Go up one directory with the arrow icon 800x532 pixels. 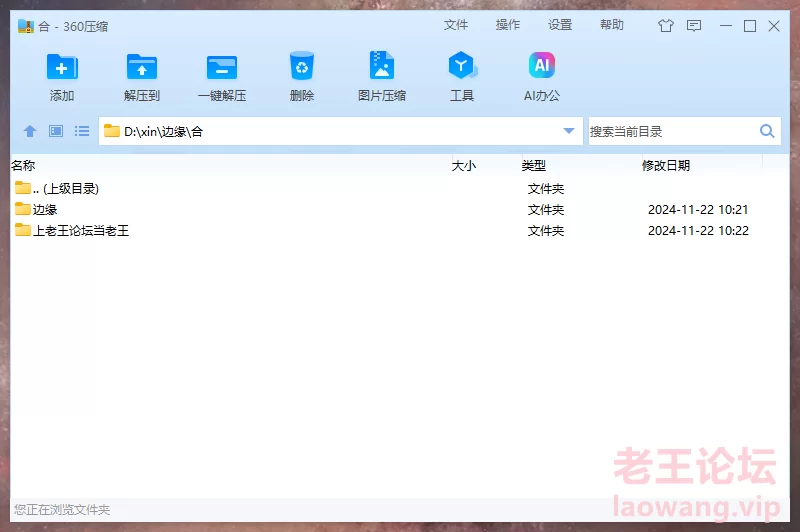click(30, 131)
